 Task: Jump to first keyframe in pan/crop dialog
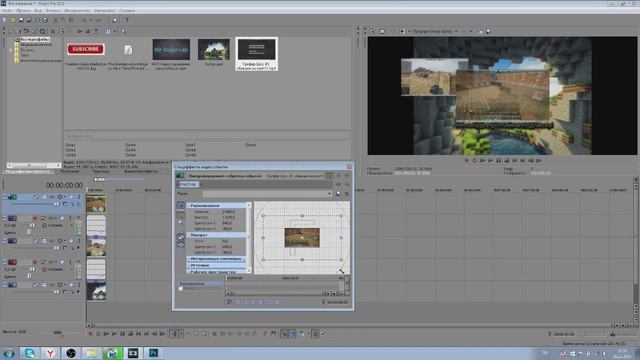click(238, 302)
